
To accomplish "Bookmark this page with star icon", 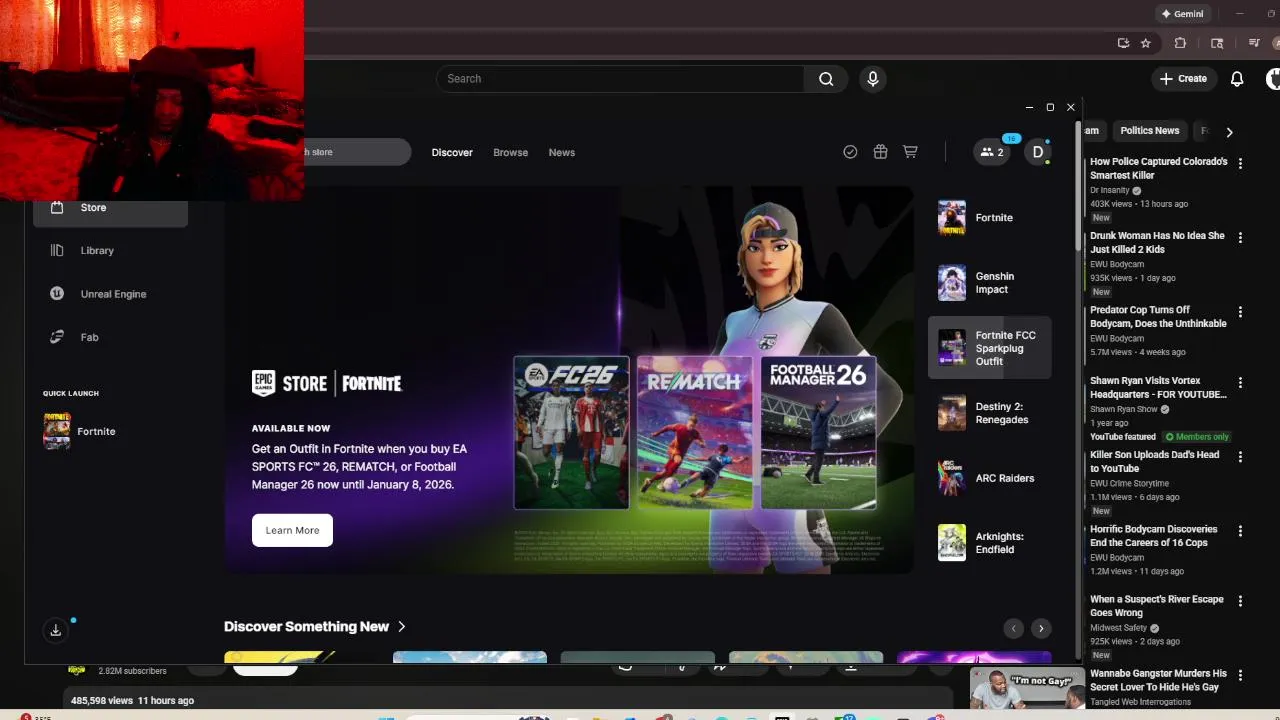I will [1146, 43].
